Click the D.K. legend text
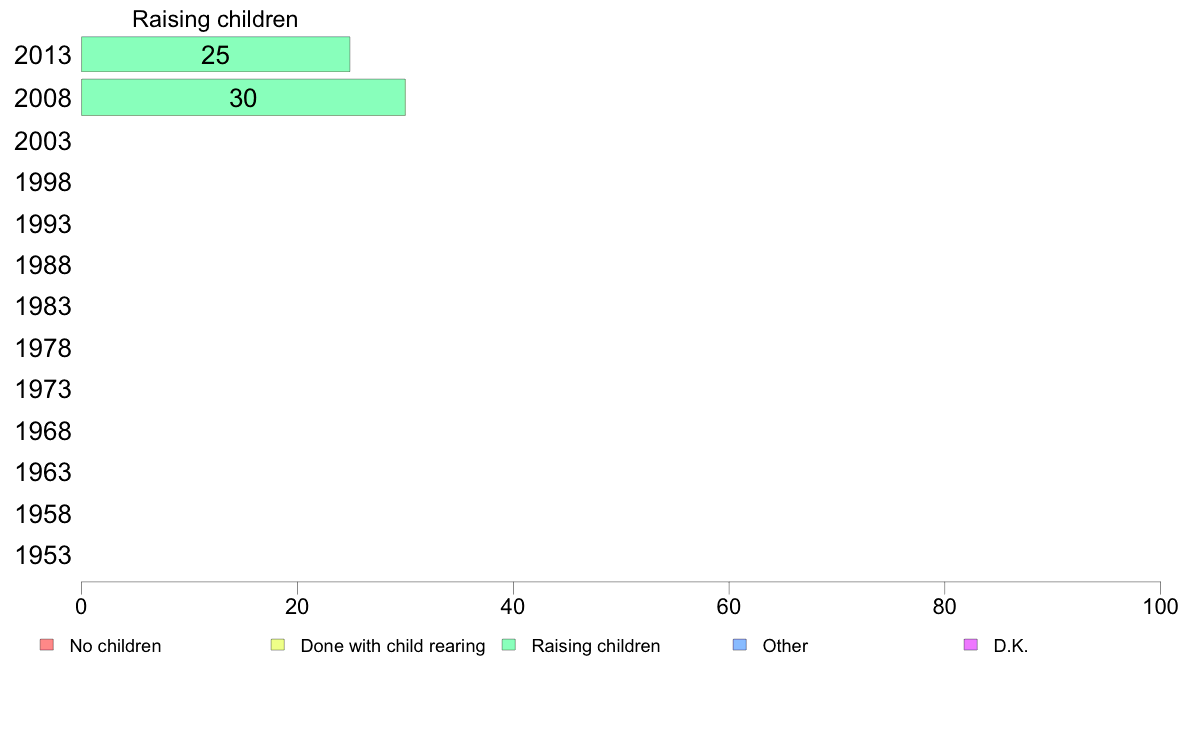 1011,646
